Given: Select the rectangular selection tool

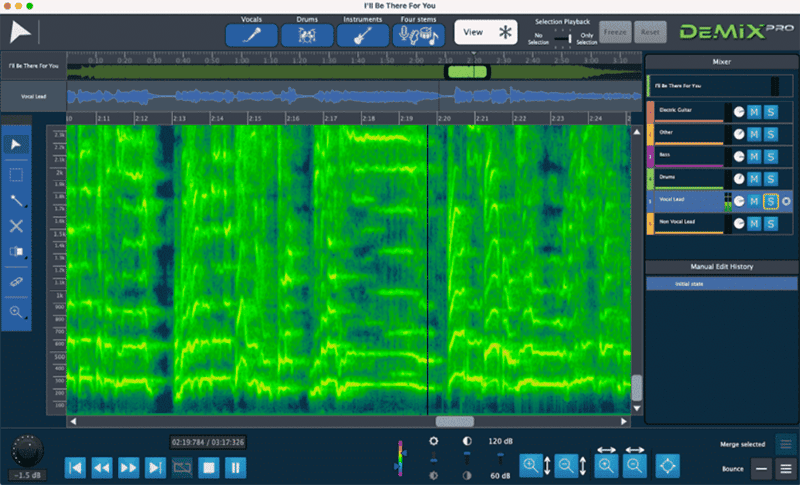Looking at the screenshot, I should [x=16, y=175].
